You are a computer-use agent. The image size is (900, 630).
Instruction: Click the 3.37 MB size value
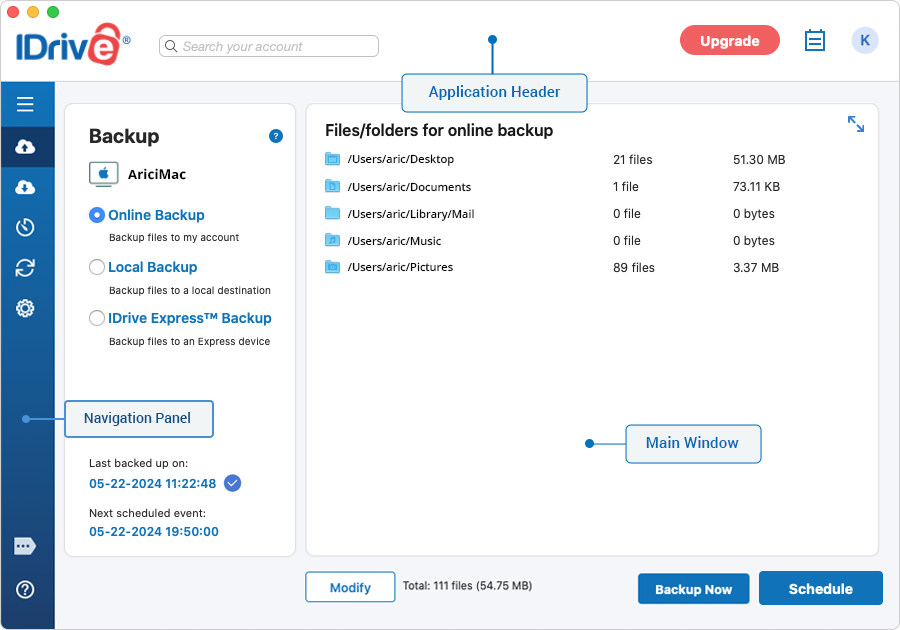[x=755, y=267]
